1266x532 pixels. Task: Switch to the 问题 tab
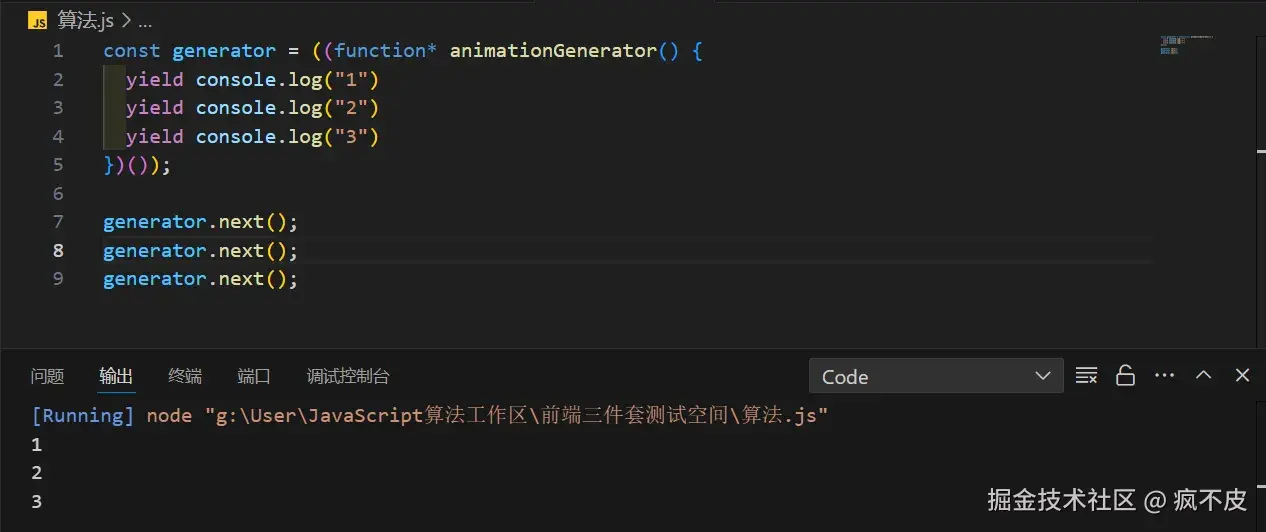(47, 376)
